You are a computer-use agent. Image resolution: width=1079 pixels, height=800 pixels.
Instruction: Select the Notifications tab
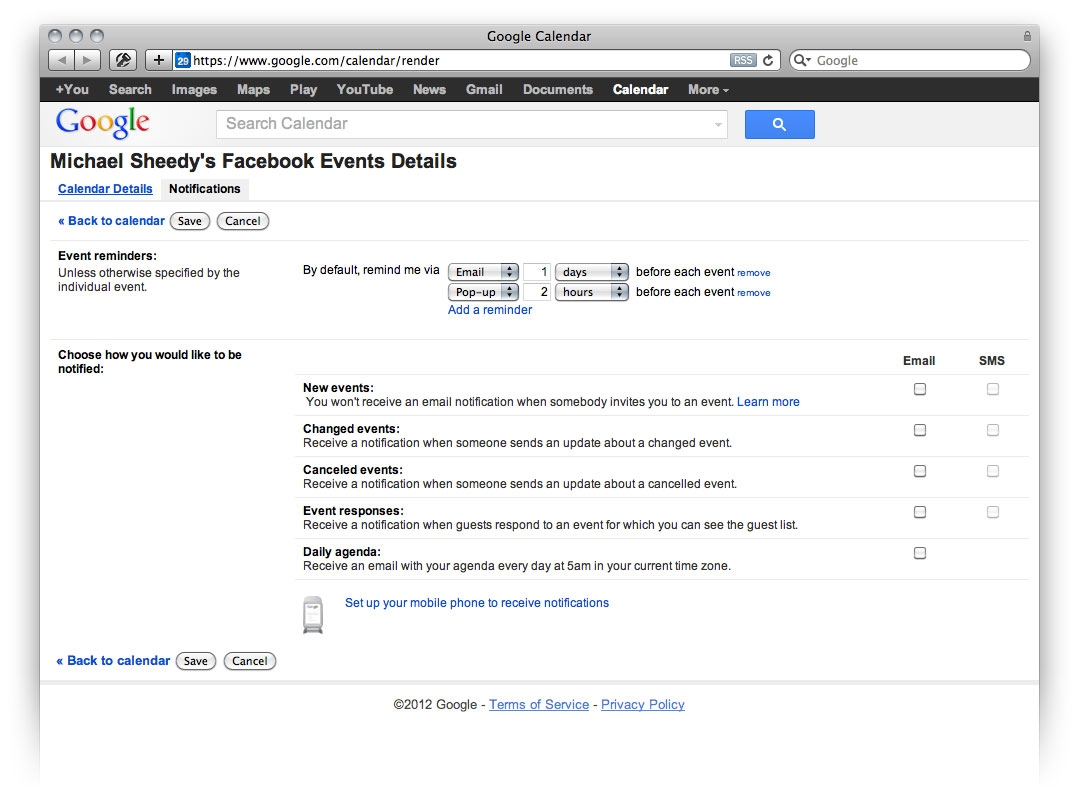[204, 189]
